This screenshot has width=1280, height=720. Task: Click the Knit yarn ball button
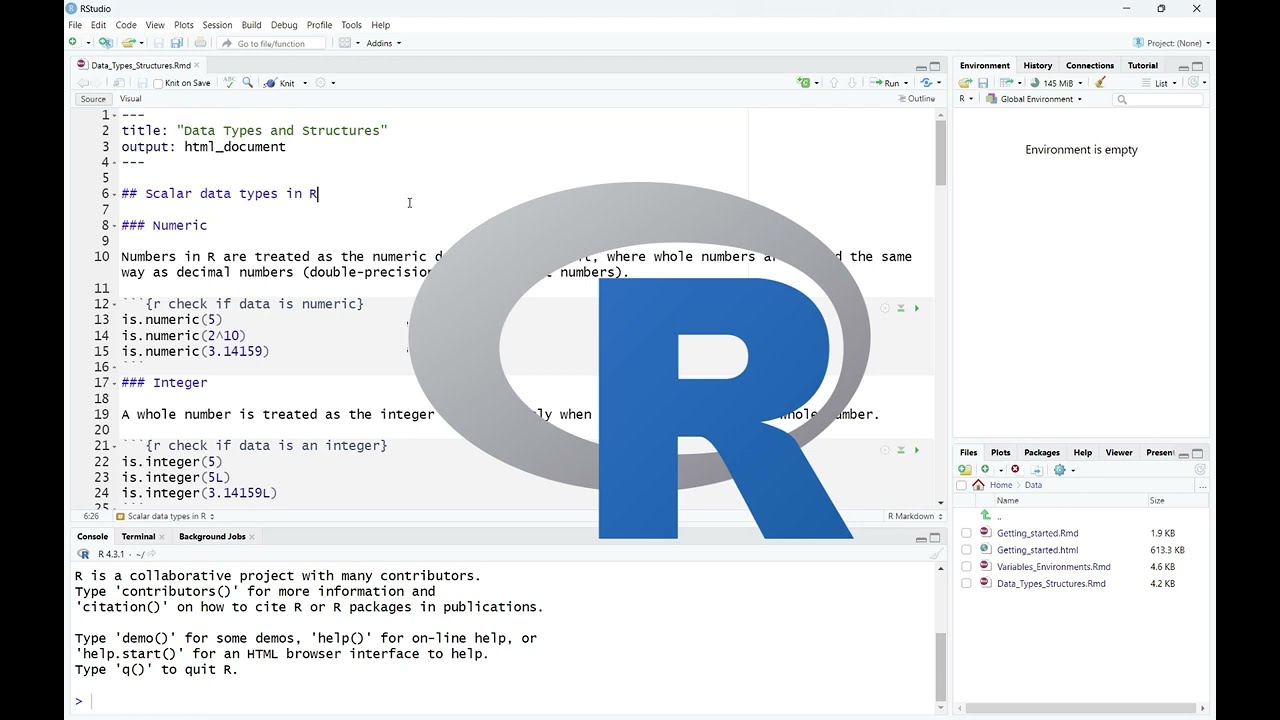(279, 83)
